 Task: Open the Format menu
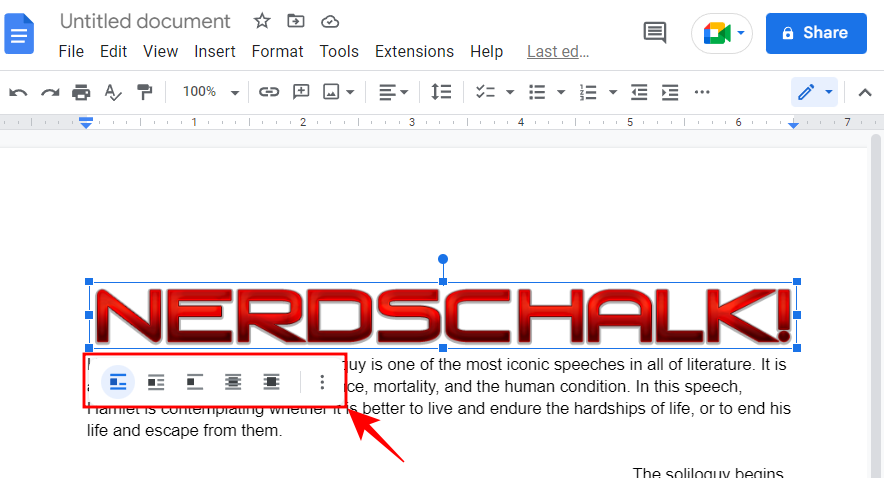click(277, 51)
